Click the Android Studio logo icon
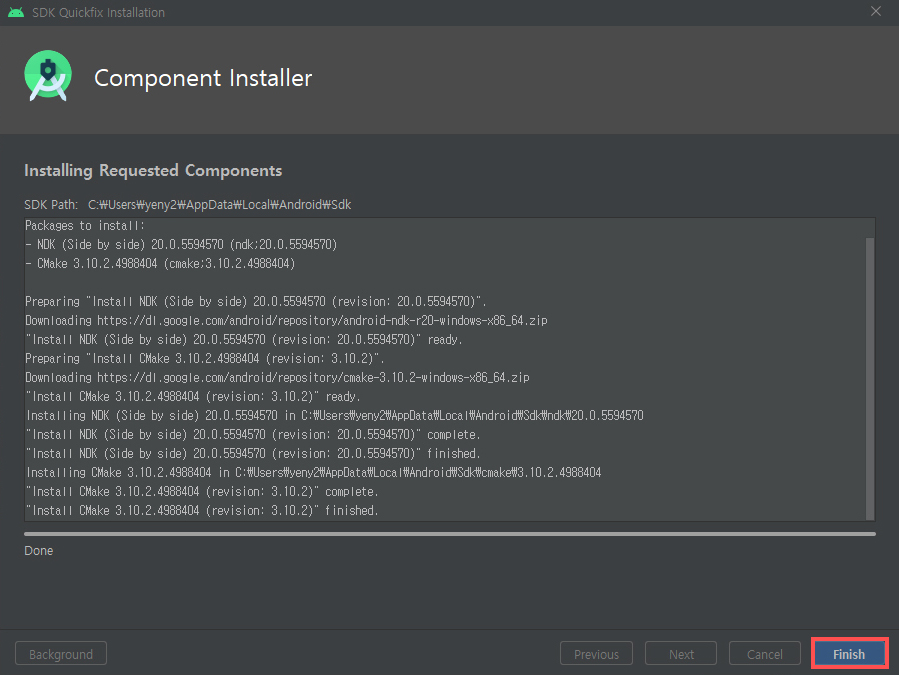 point(48,76)
